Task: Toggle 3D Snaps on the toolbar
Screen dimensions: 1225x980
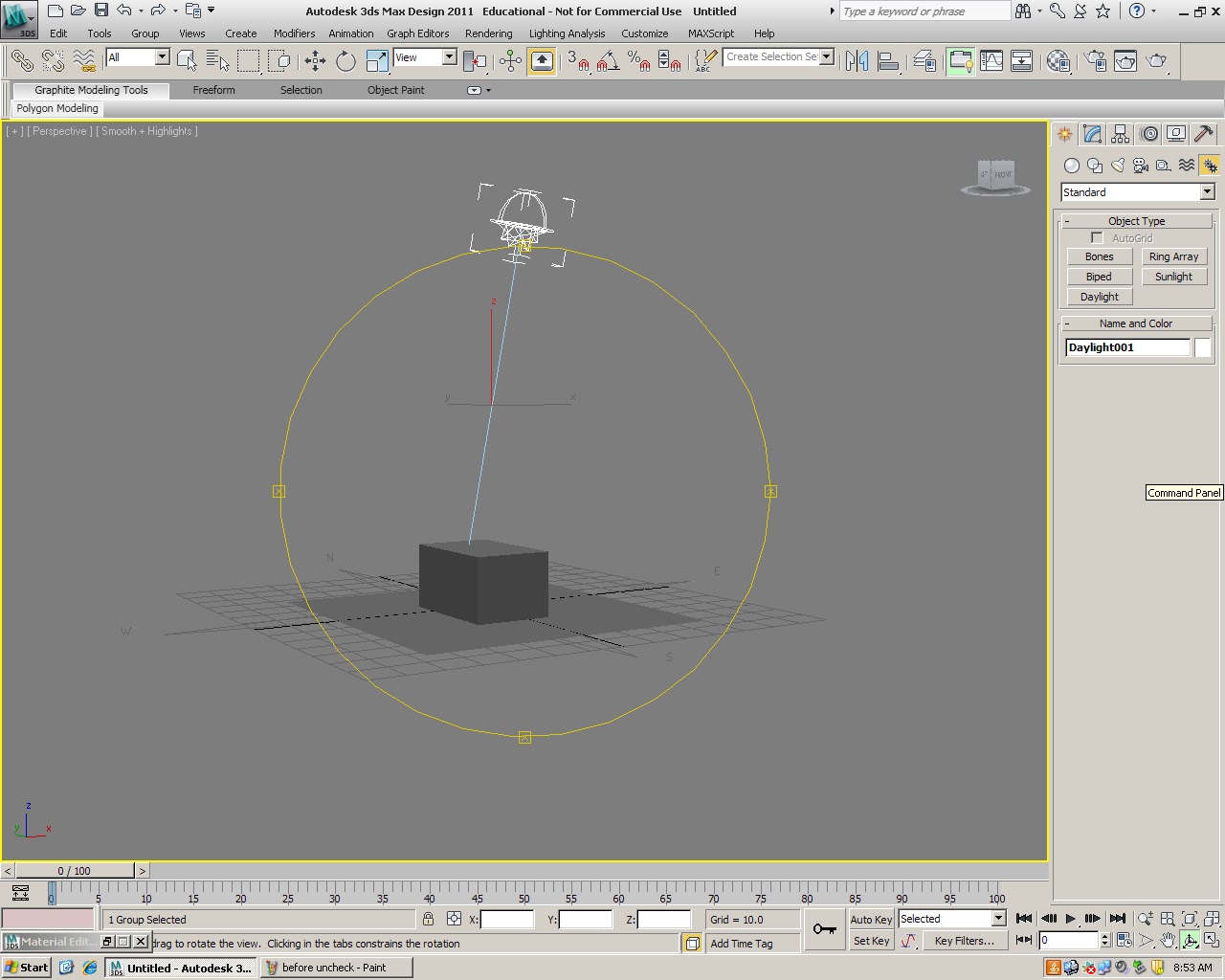Action: (x=578, y=60)
